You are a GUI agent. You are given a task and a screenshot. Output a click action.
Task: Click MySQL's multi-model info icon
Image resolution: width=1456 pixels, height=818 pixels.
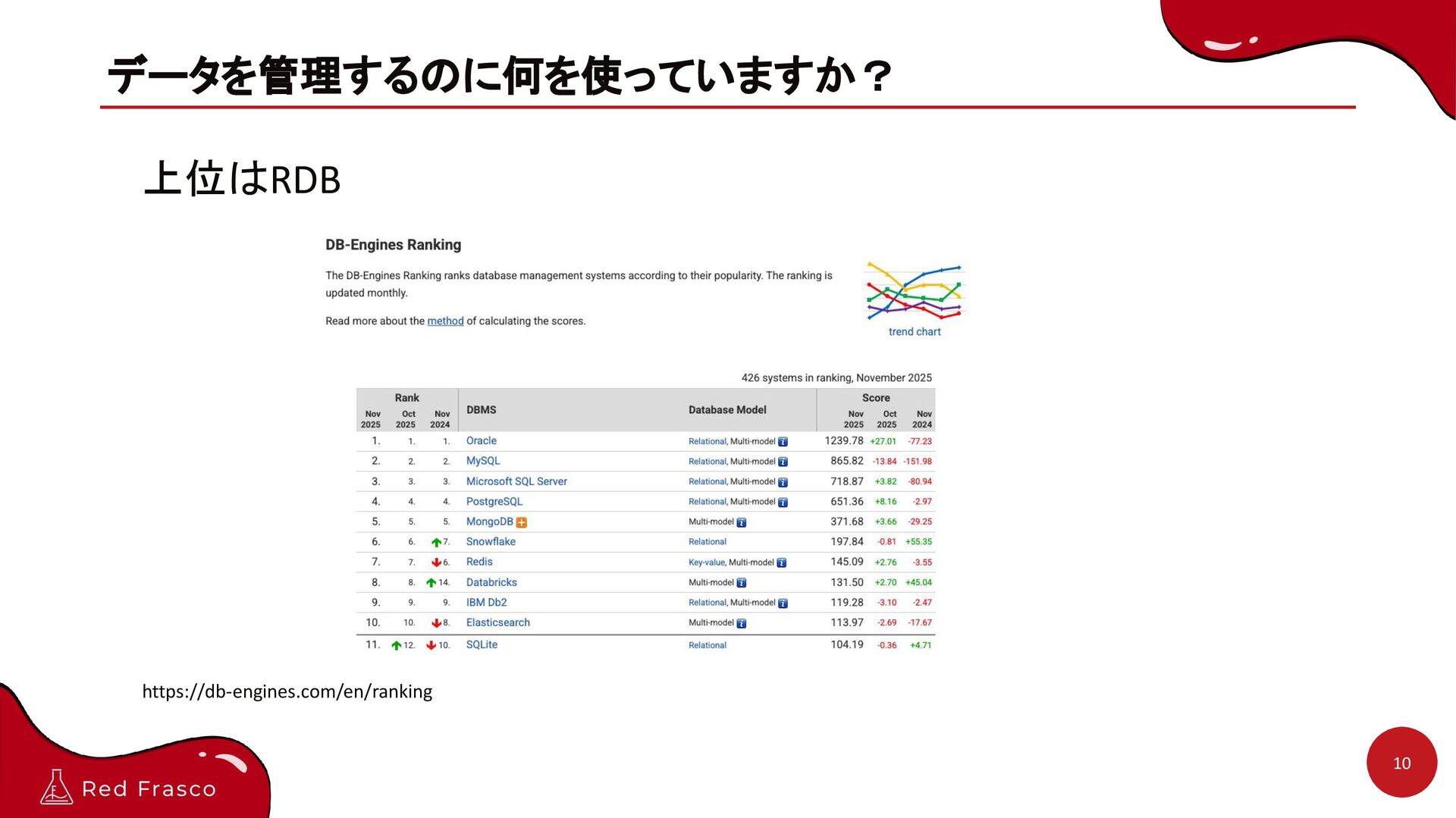click(x=783, y=462)
